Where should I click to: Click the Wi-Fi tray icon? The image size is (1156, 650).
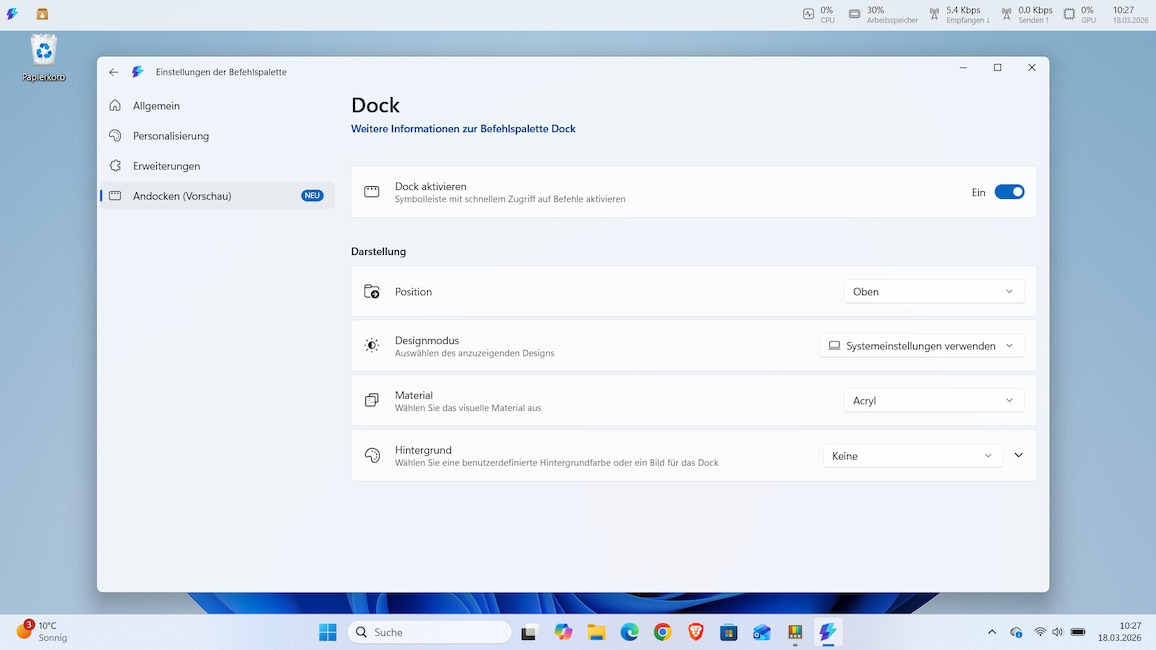pyautogui.click(x=1040, y=632)
